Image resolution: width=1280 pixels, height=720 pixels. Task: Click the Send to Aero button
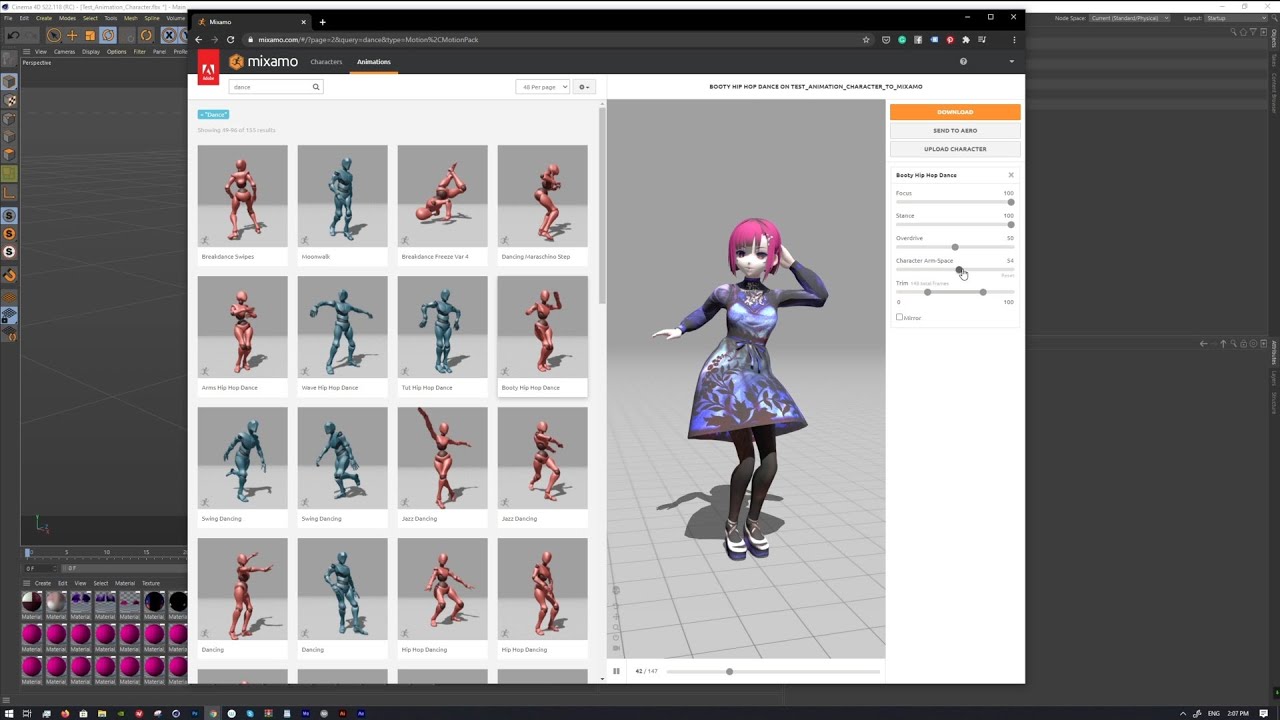[955, 130]
